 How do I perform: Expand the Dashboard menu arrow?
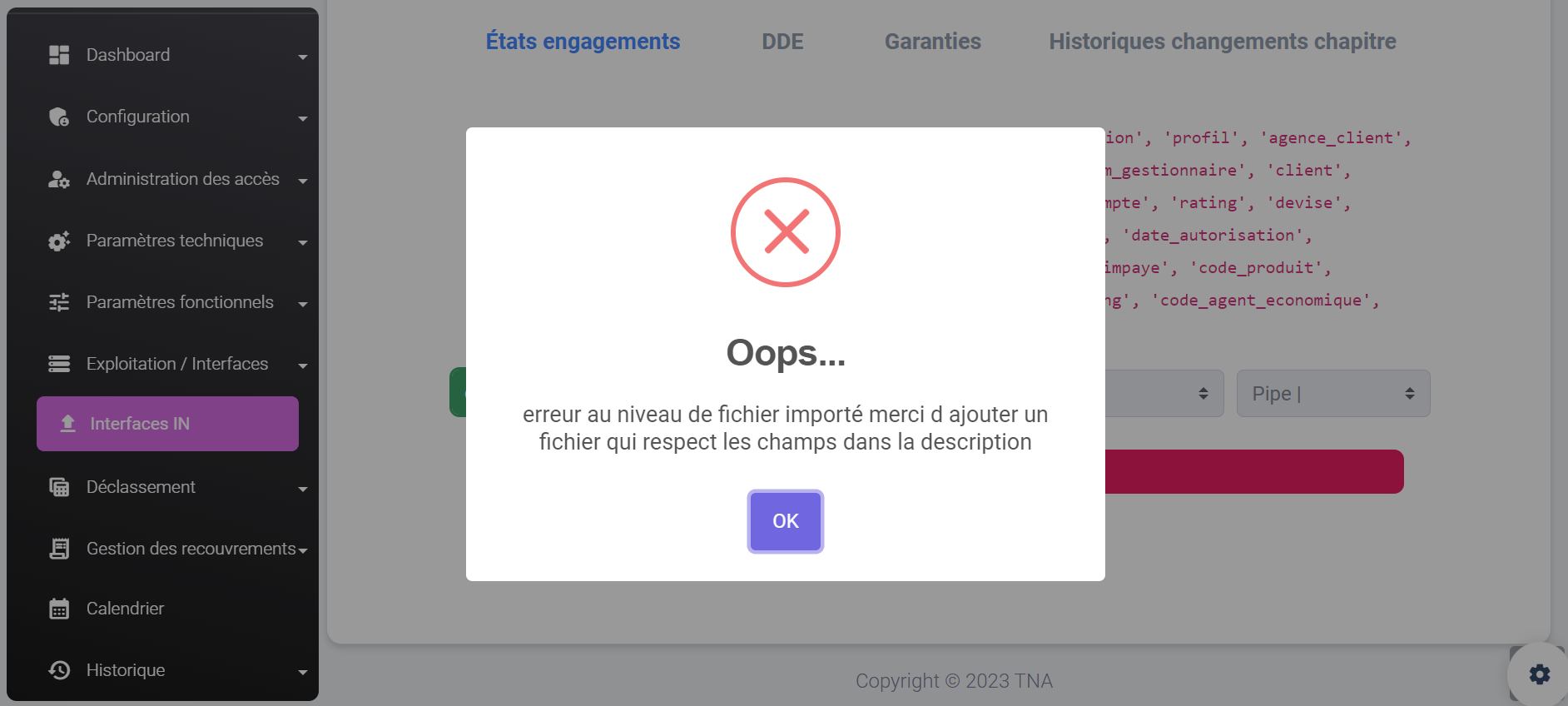303,57
